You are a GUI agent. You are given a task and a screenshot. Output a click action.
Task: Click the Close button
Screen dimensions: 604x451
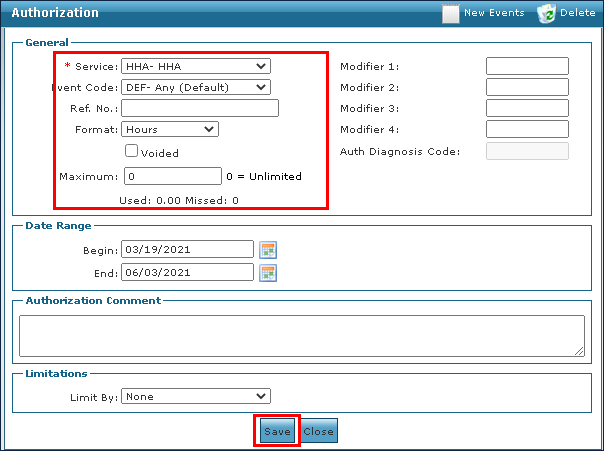pyautogui.click(x=319, y=431)
